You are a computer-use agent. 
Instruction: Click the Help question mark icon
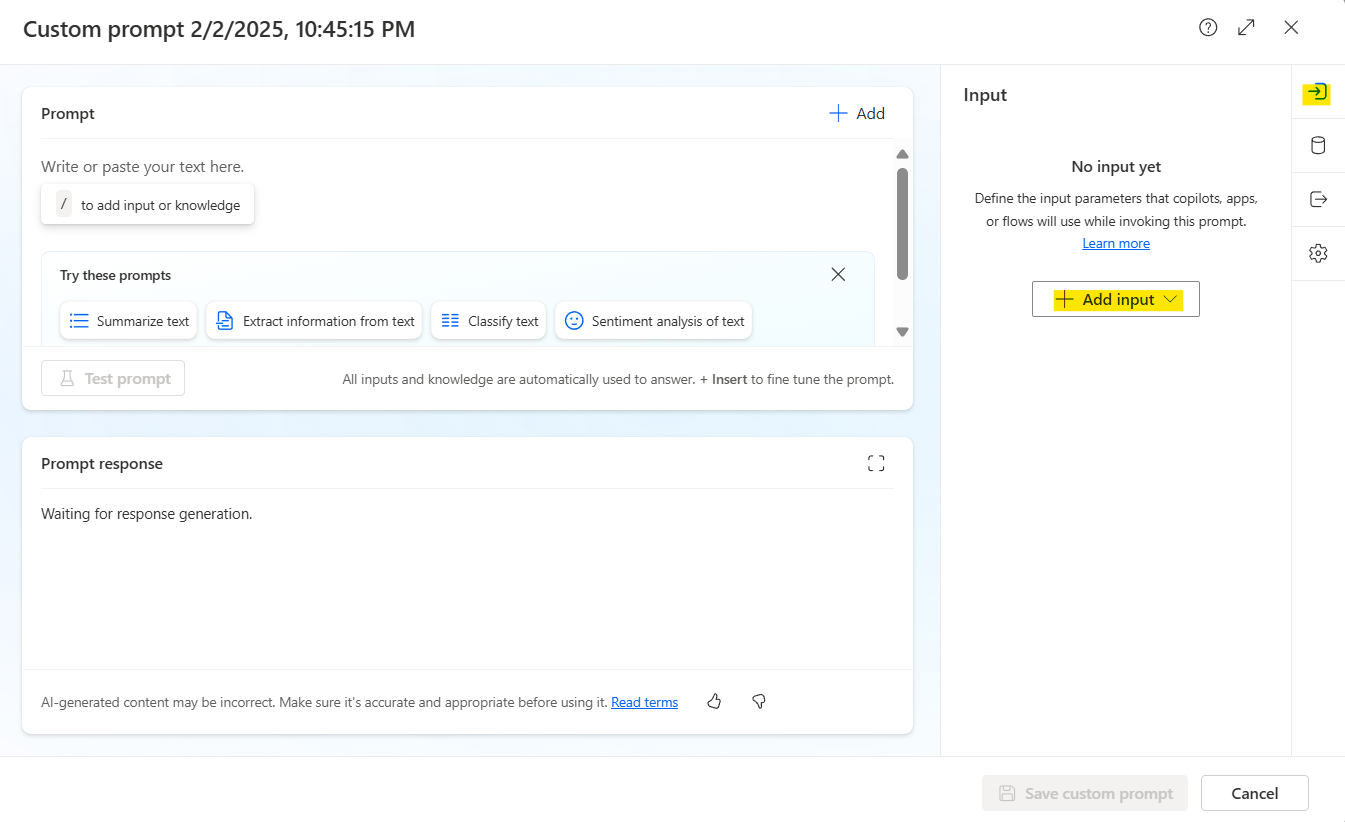1207,27
